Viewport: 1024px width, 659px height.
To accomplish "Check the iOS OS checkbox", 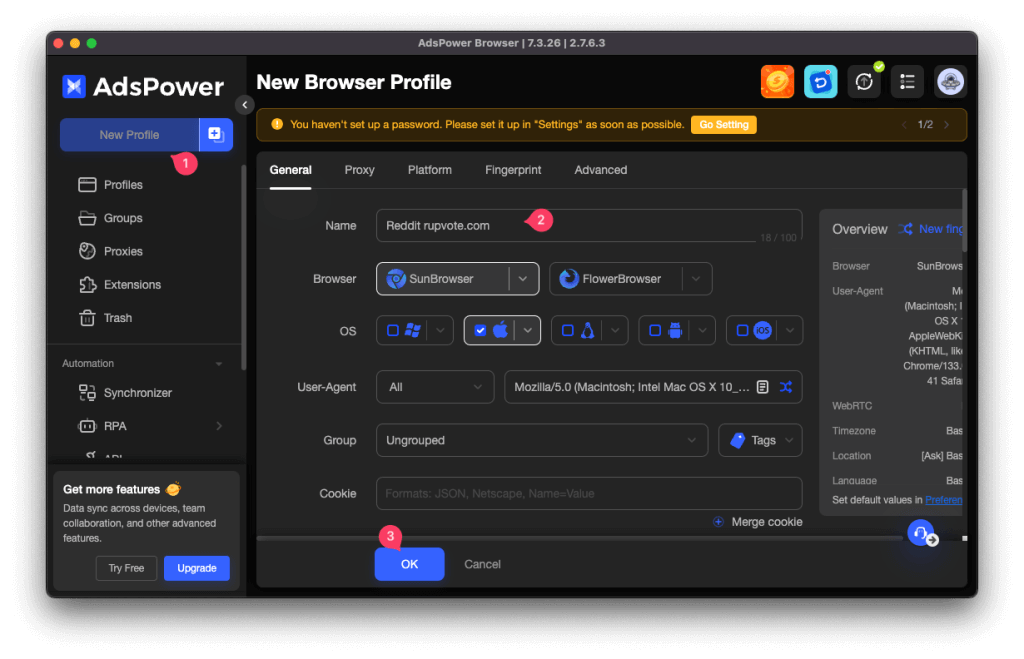I will click(x=742, y=330).
